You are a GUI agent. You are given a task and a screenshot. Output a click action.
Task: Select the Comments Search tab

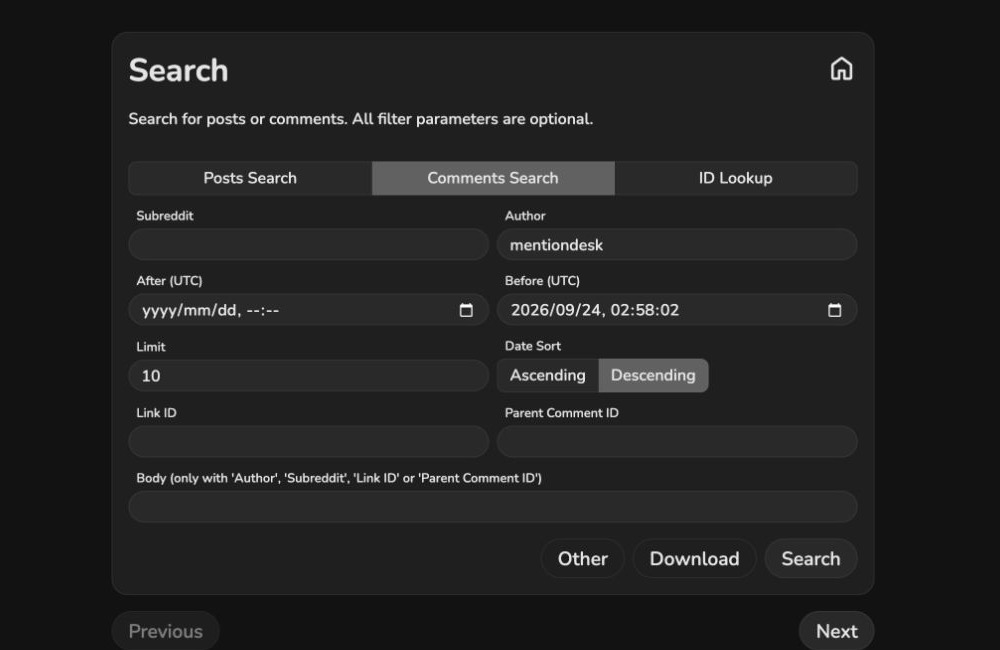pos(493,178)
